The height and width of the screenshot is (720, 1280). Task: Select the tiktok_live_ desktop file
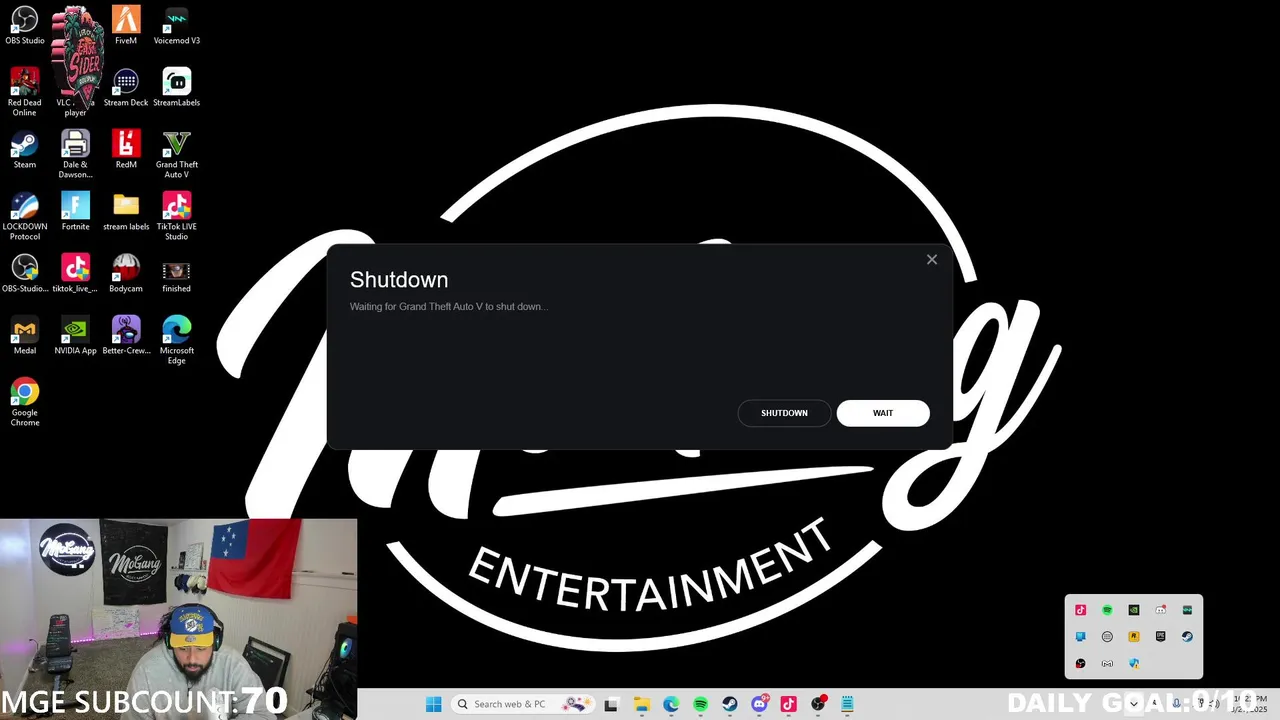click(76, 274)
